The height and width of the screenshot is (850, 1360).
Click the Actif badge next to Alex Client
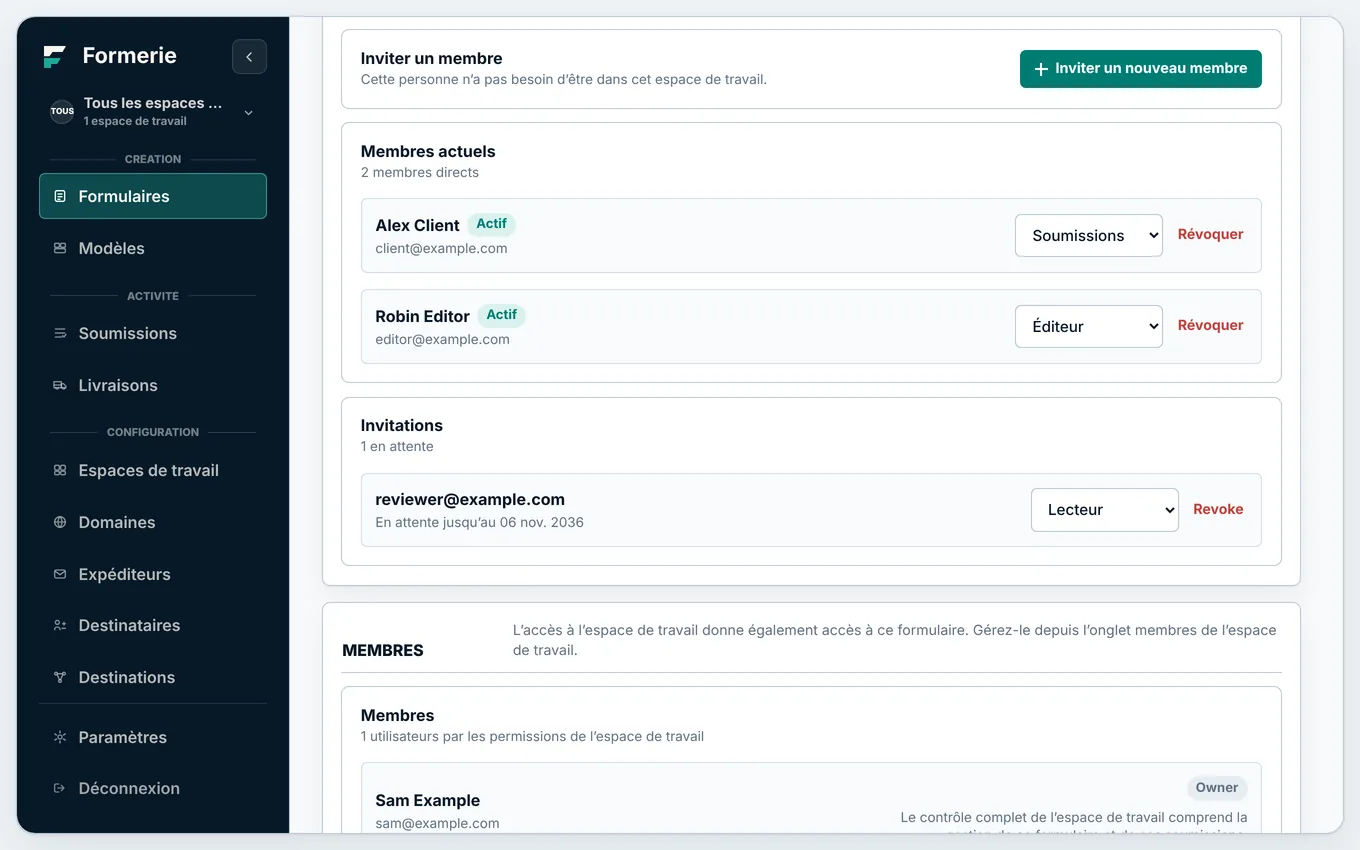[x=491, y=224]
